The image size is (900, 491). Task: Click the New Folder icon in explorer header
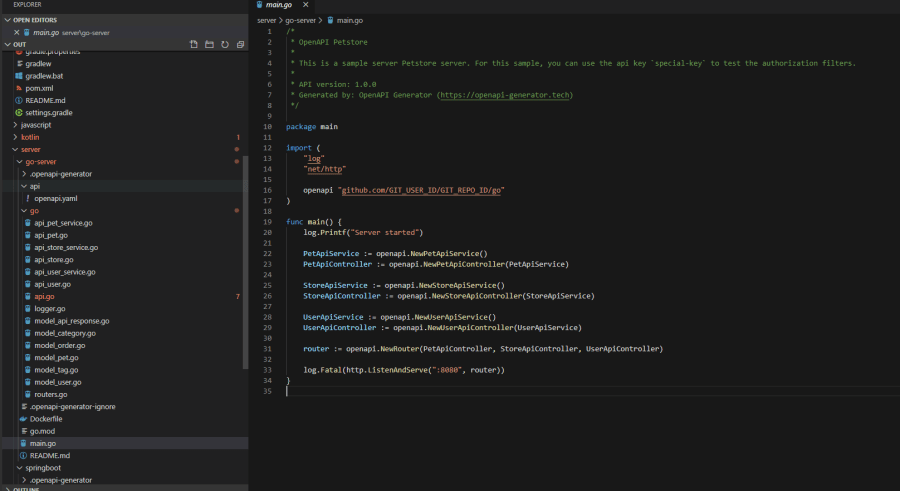[209, 45]
